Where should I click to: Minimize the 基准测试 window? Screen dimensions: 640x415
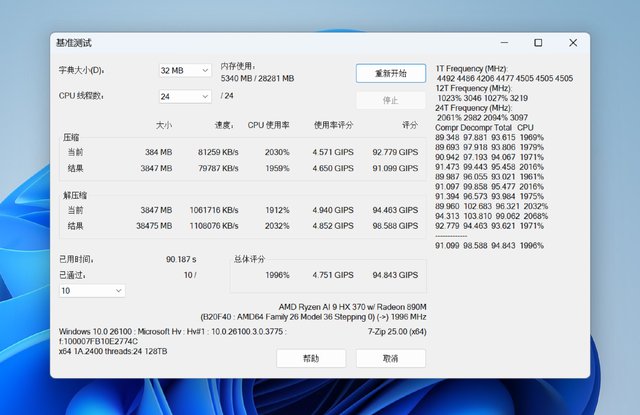504,42
